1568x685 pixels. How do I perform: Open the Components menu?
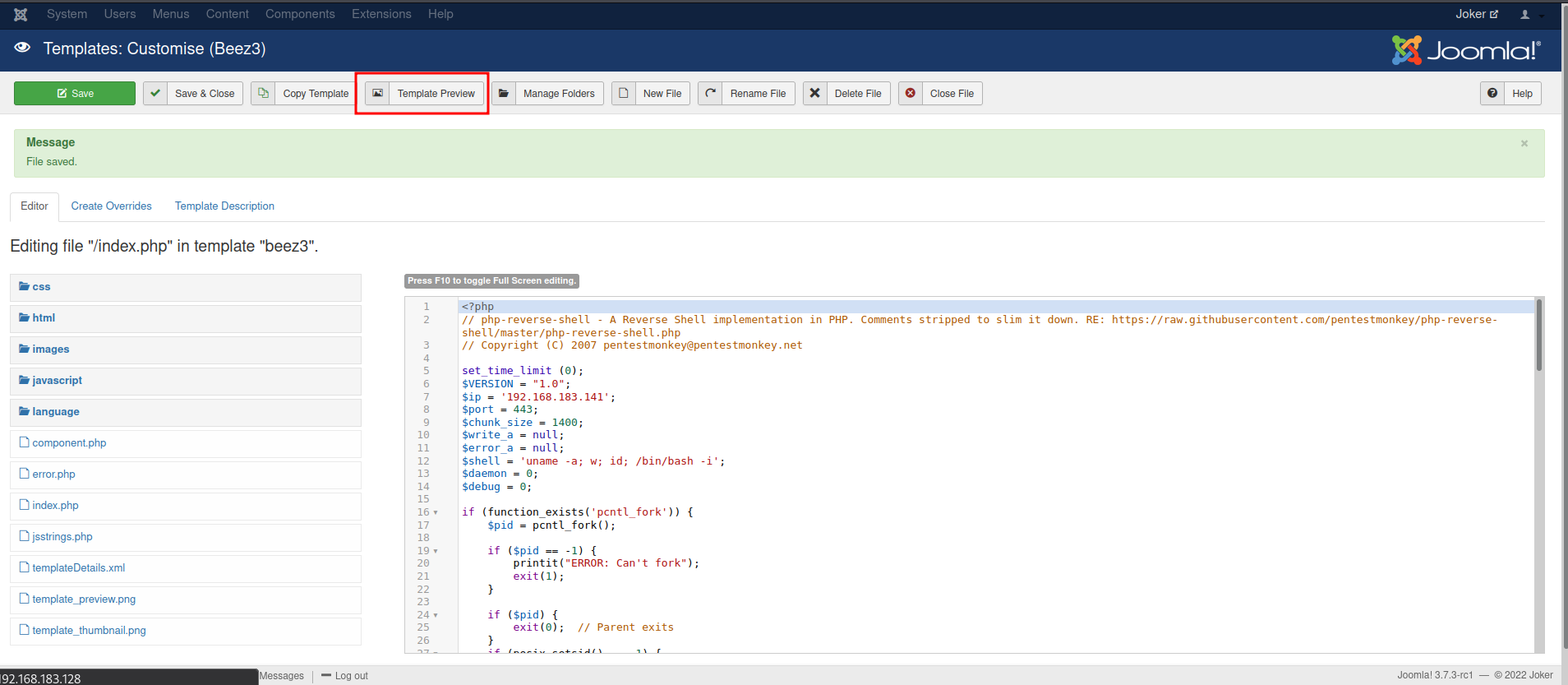(x=300, y=14)
